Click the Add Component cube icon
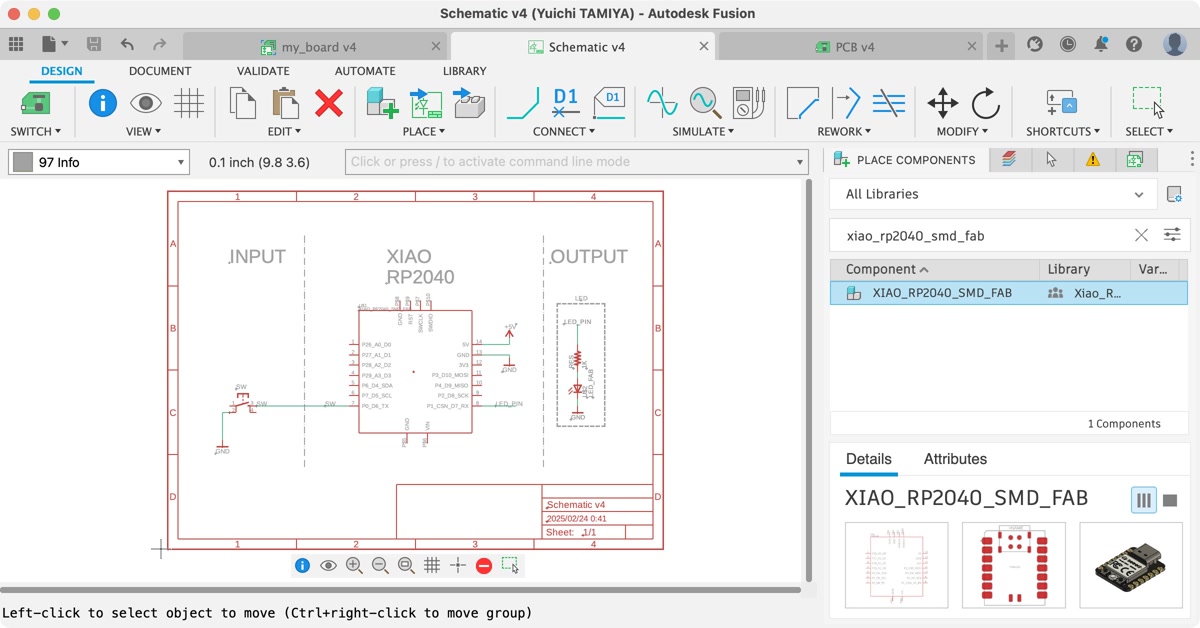 pos(382,103)
